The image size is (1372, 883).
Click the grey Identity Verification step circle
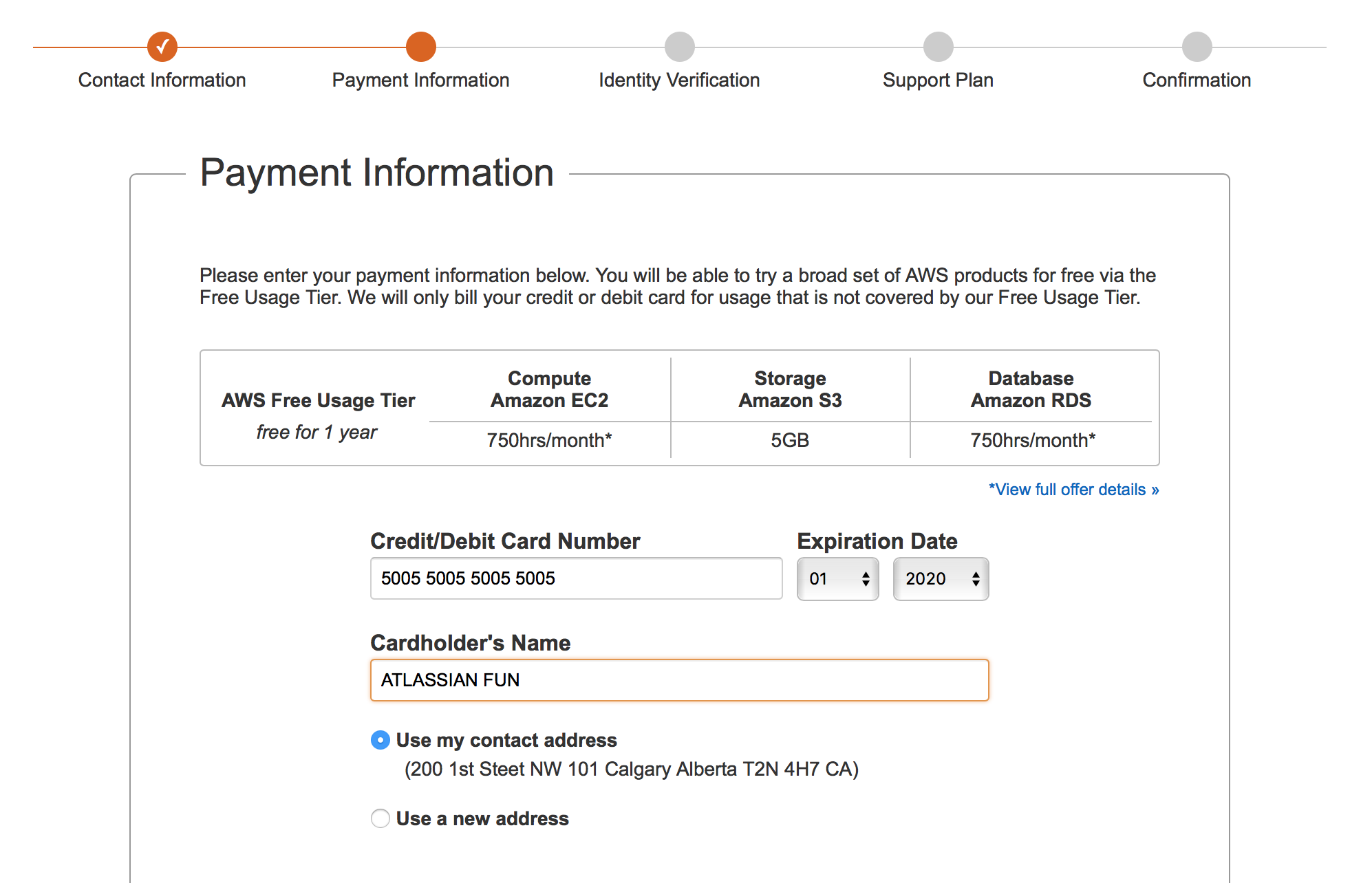tap(680, 47)
